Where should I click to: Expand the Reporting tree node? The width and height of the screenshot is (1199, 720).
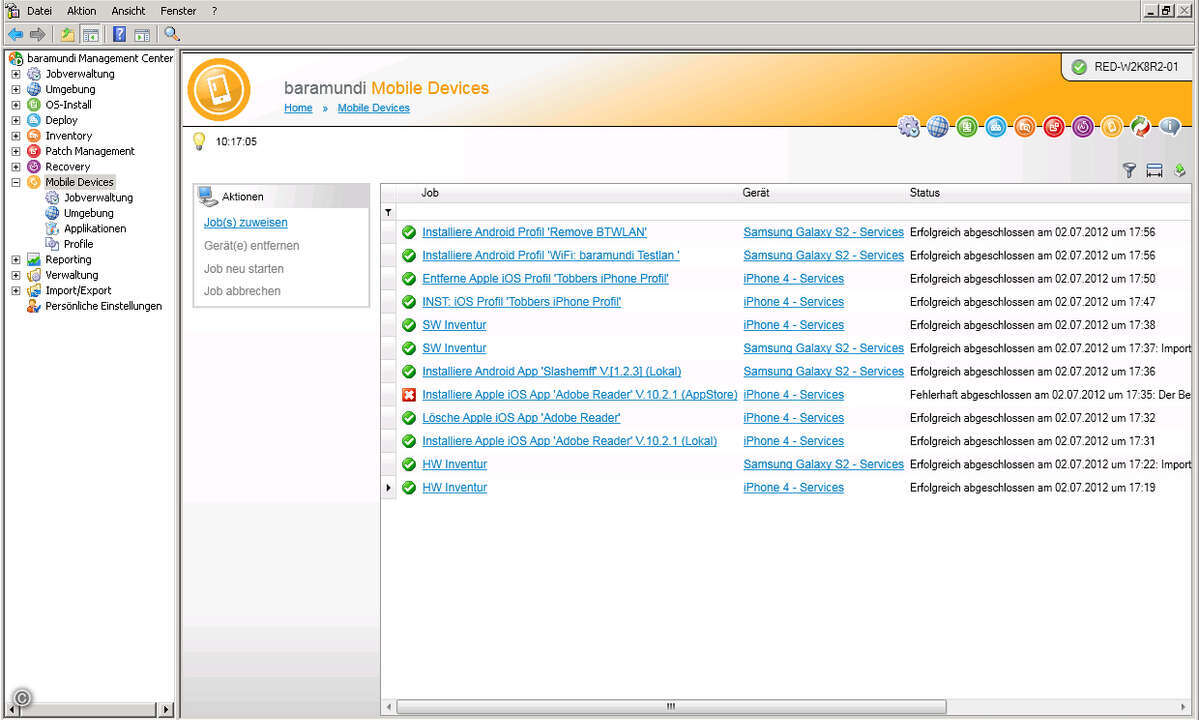tap(15, 260)
